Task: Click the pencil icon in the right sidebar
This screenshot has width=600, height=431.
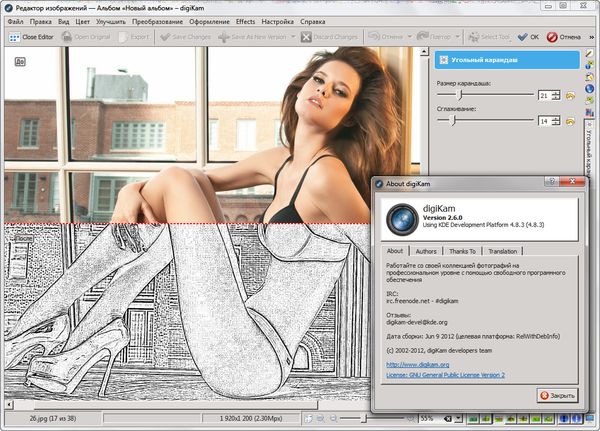Action: pos(589,54)
